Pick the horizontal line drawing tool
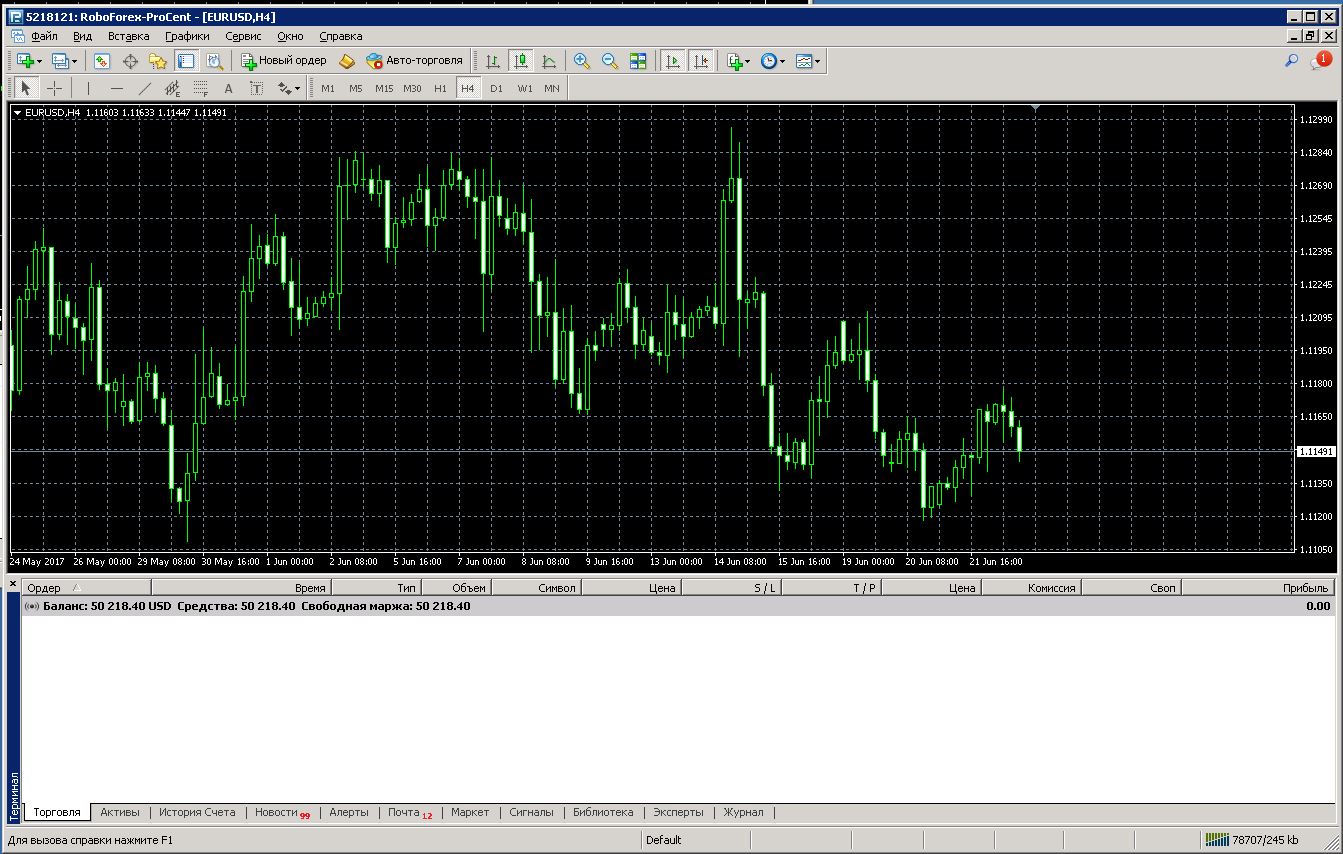This screenshot has height=854, width=1343. 117,88
